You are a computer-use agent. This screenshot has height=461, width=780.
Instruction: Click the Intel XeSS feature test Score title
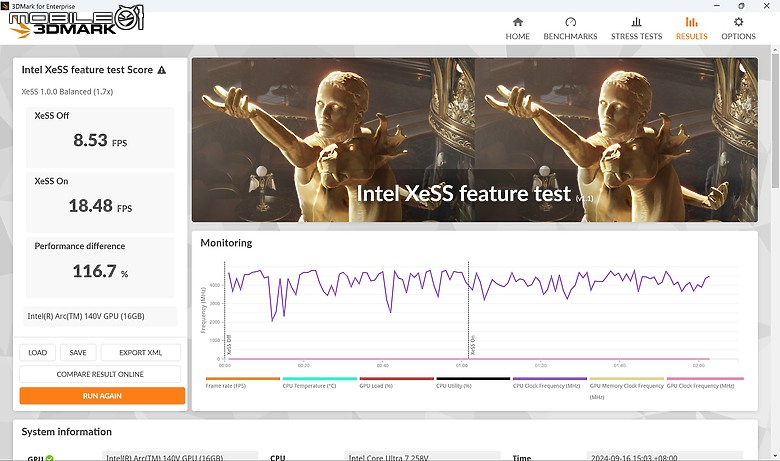[87, 70]
